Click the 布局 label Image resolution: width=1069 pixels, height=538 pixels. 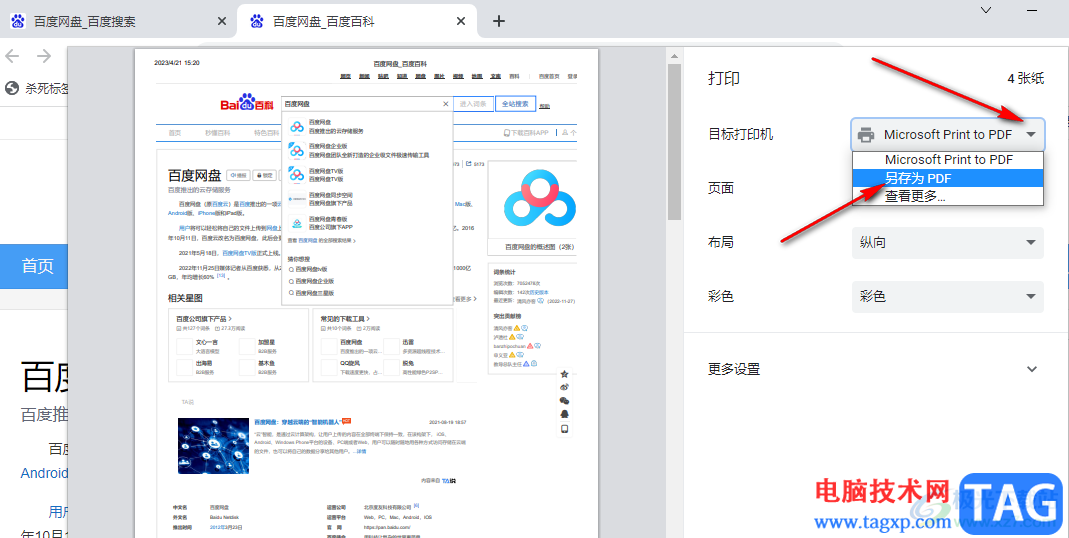(721, 243)
